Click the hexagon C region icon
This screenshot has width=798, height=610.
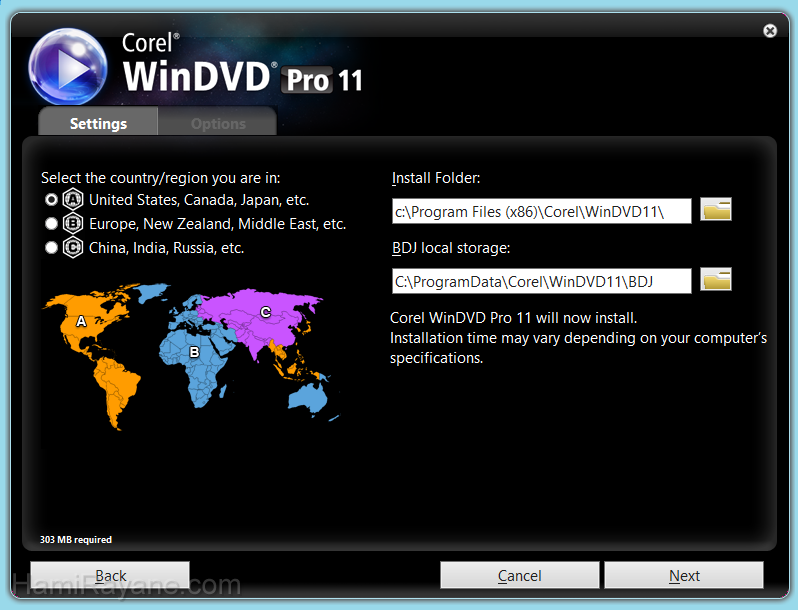[x=73, y=248]
